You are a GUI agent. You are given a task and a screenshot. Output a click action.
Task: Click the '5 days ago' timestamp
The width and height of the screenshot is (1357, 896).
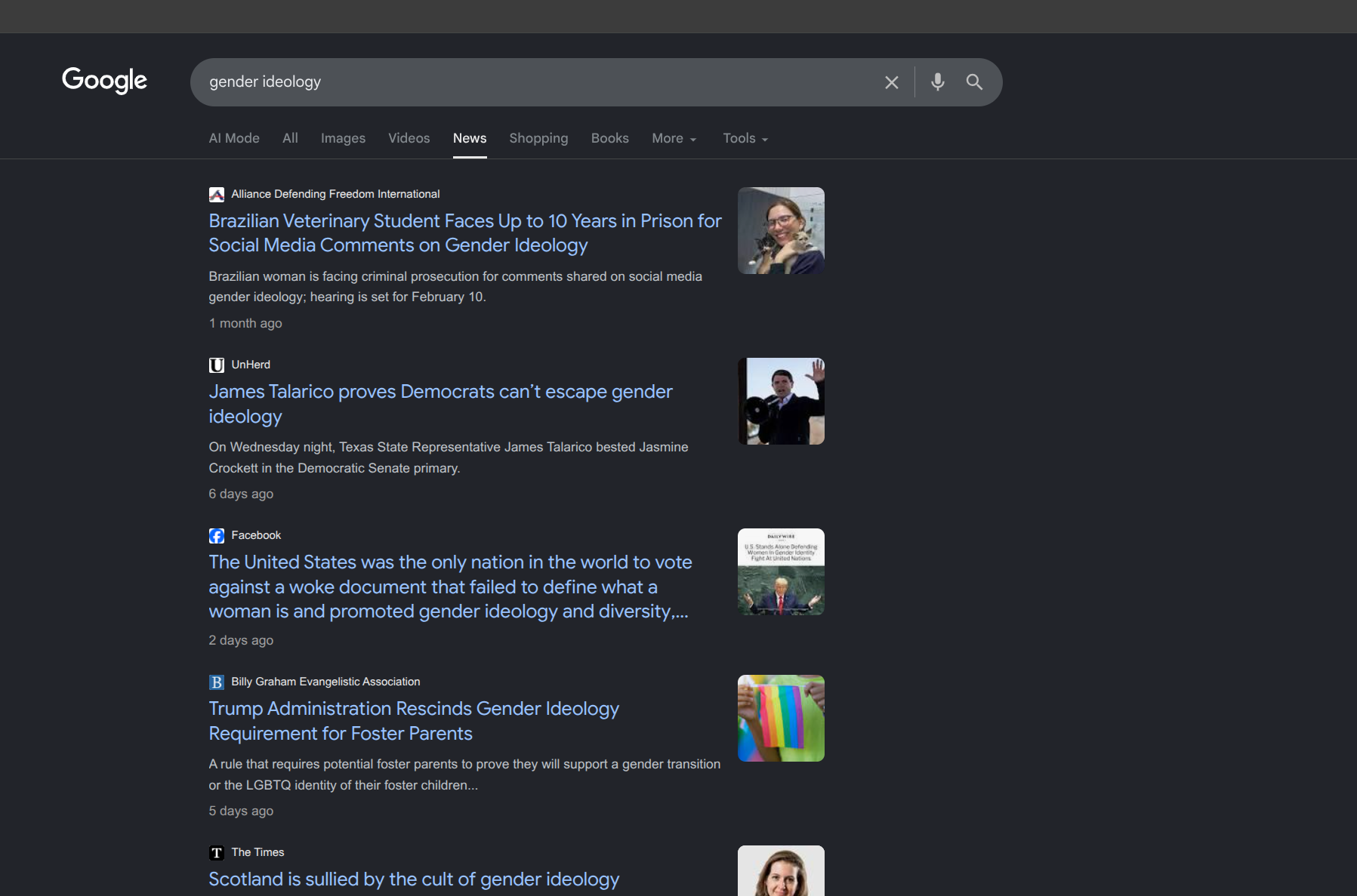(x=241, y=811)
